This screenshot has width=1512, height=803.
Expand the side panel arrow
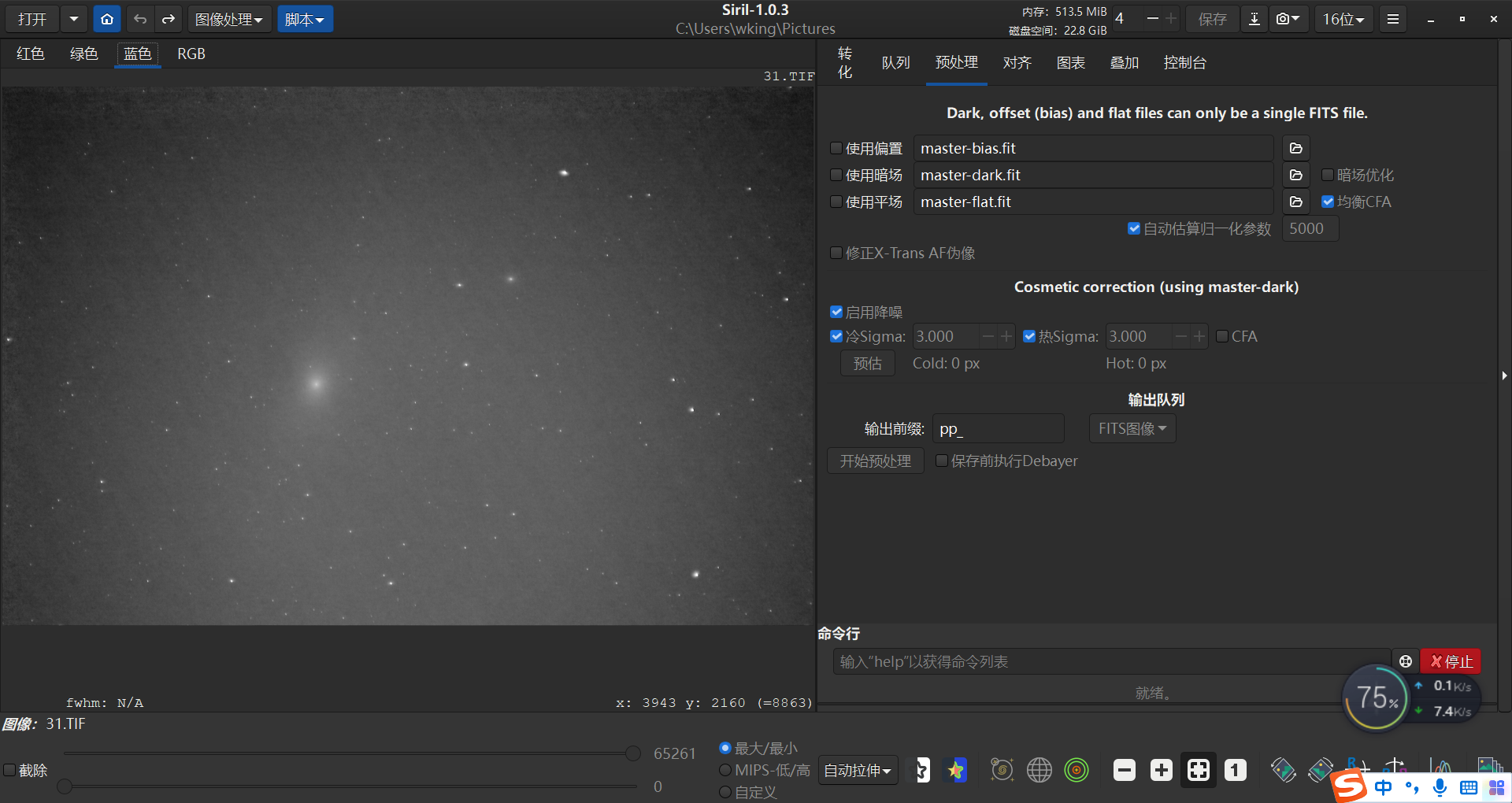coord(1504,376)
